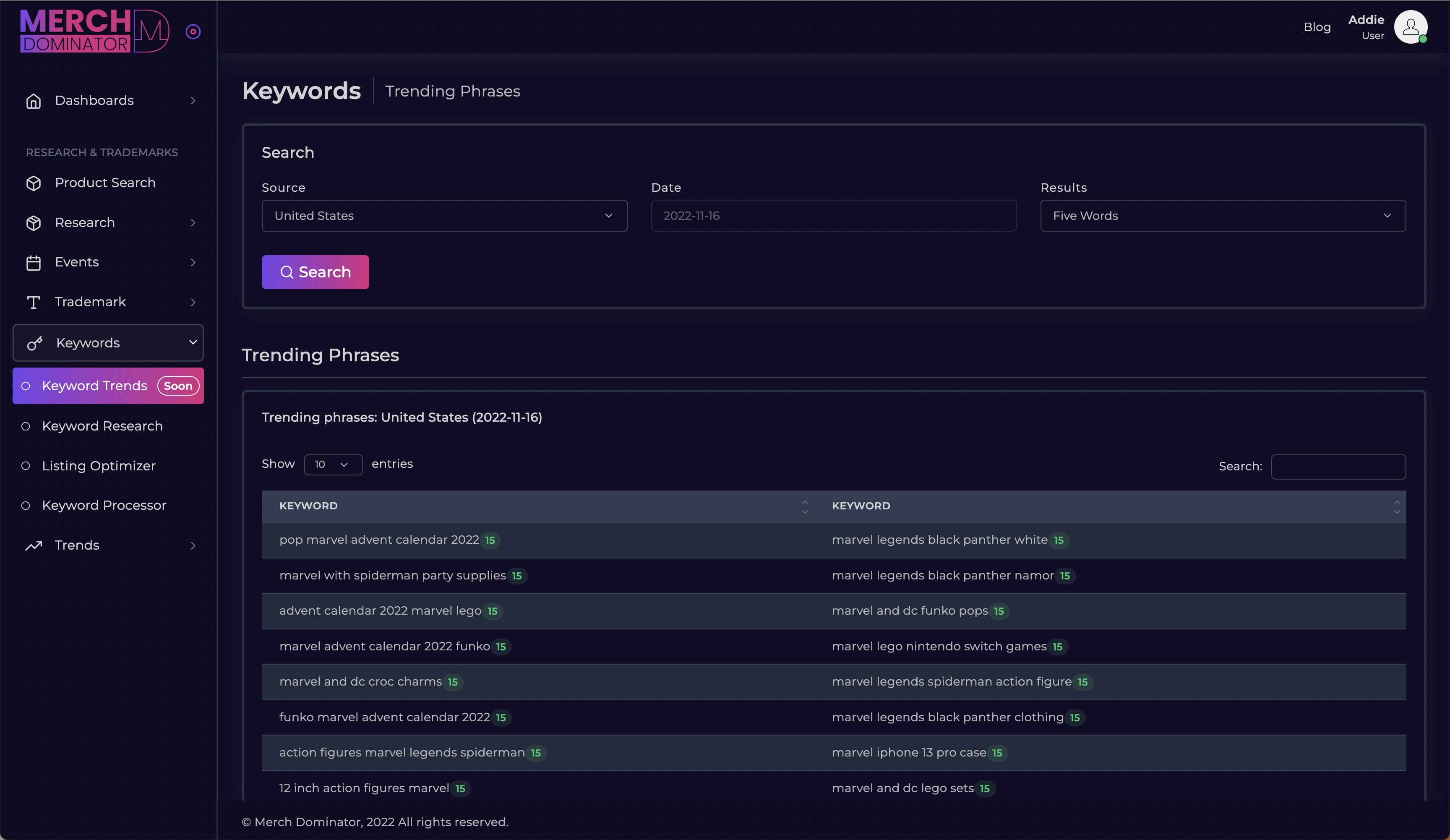Click 'marvel legends black panther white' keyword

click(940, 540)
